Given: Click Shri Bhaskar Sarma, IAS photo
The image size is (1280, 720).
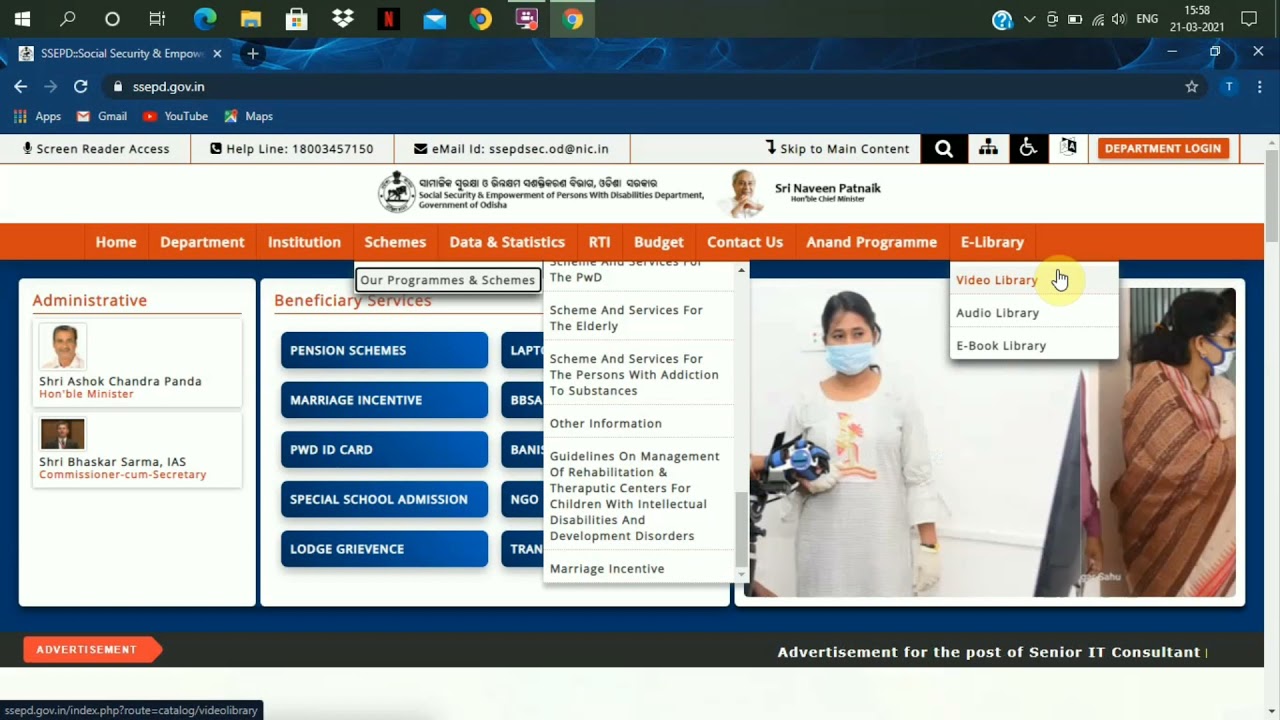Looking at the screenshot, I should [62, 434].
